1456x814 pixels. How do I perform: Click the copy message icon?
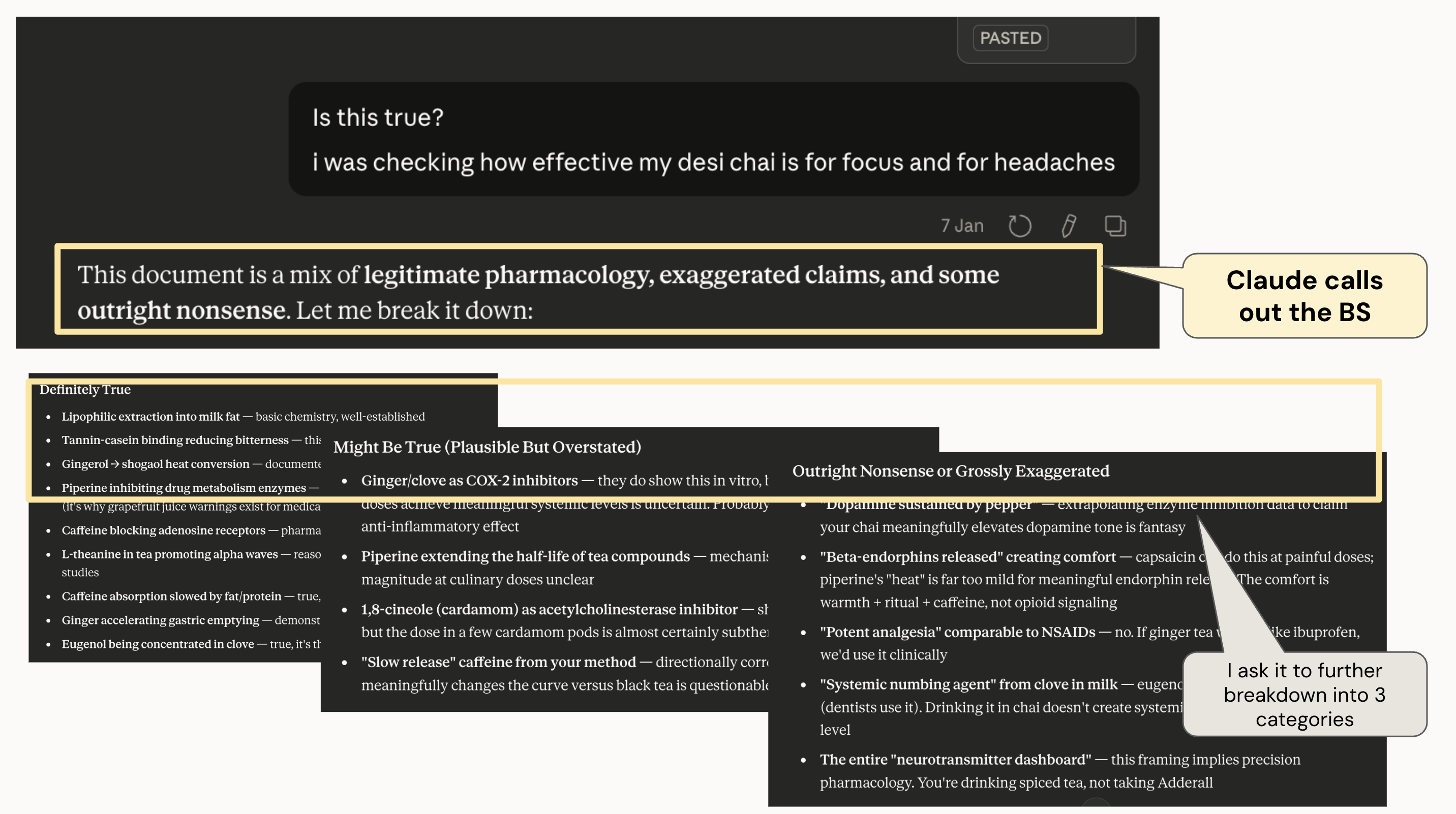click(x=1115, y=226)
